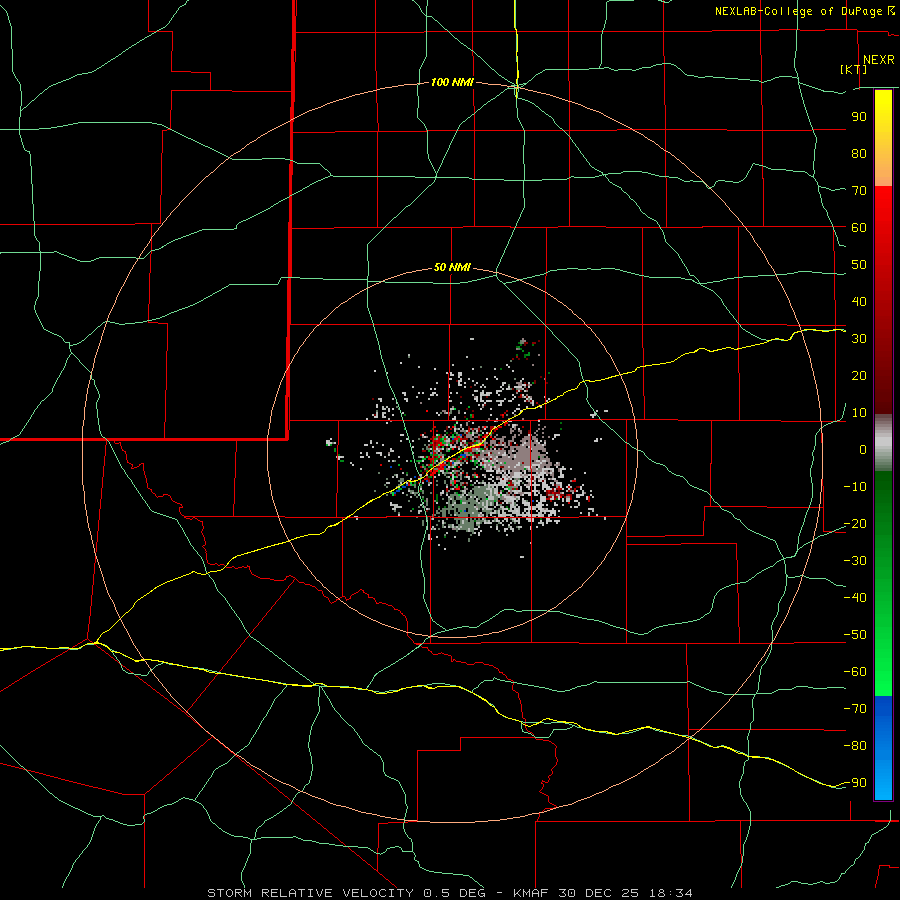
Task: Select the 0 scale value
Action: pyautogui.click(x=863, y=449)
